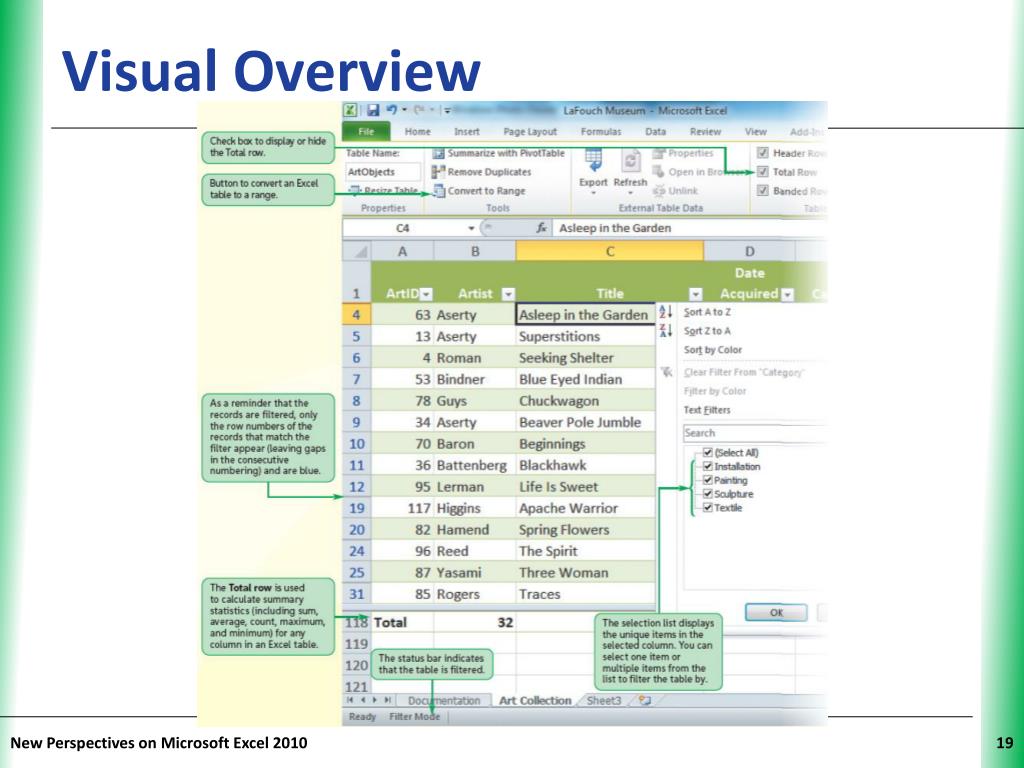Open the Artist column filter arrow
This screenshot has width=1024, height=768.
coord(508,295)
